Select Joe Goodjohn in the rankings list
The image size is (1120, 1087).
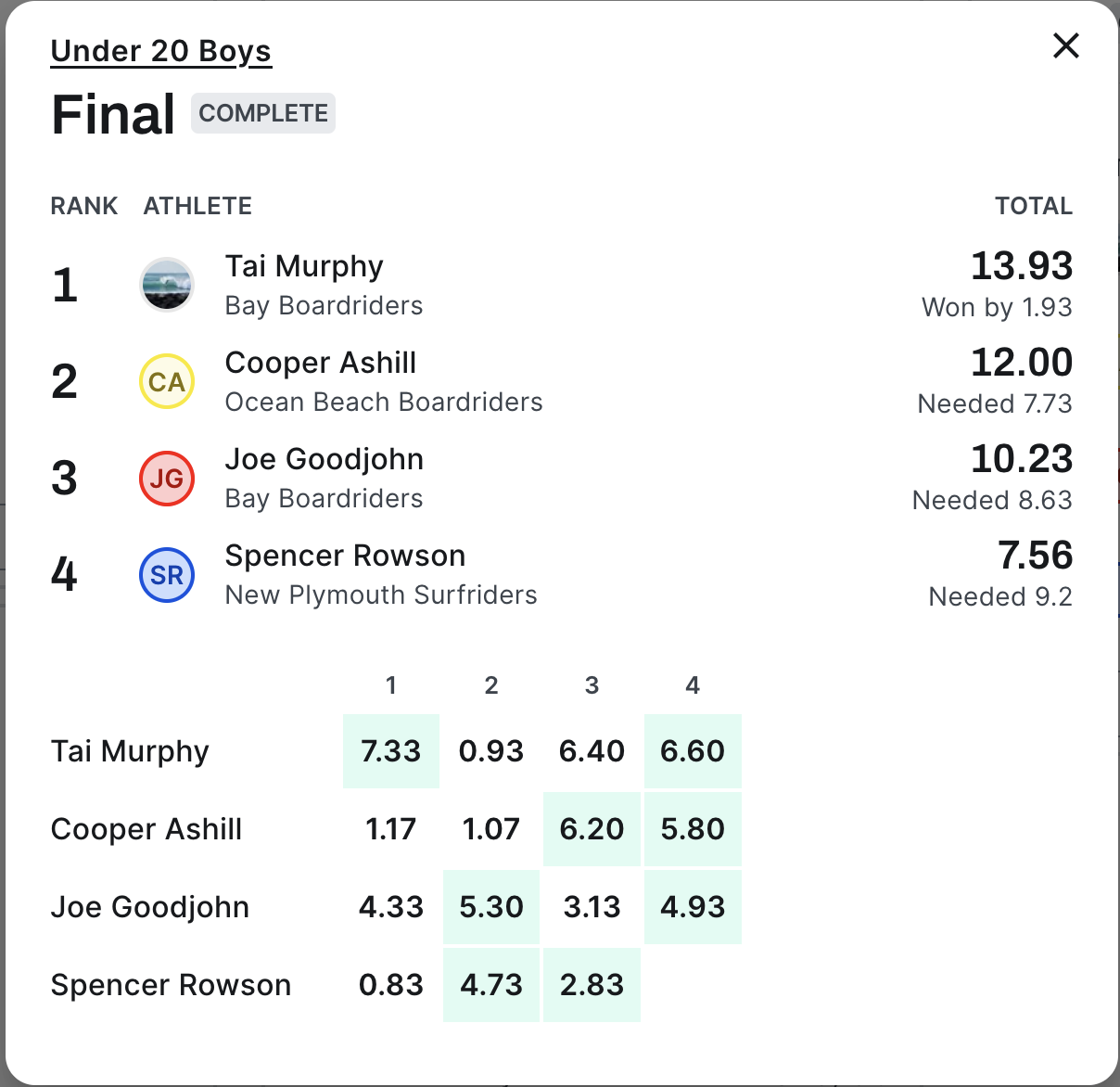pos(325,459)
